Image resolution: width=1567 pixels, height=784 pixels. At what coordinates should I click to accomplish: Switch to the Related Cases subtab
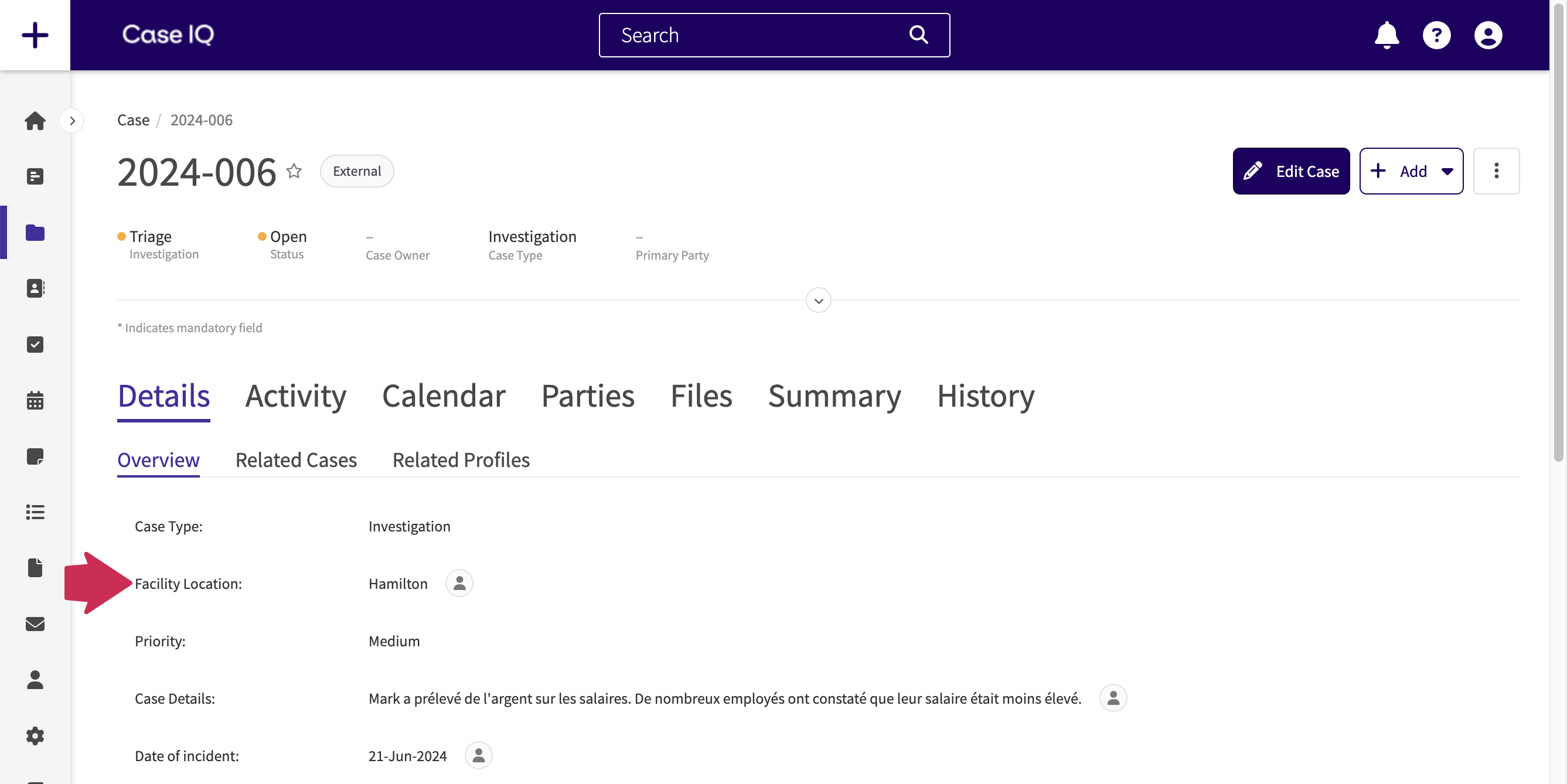click(296, 459)
